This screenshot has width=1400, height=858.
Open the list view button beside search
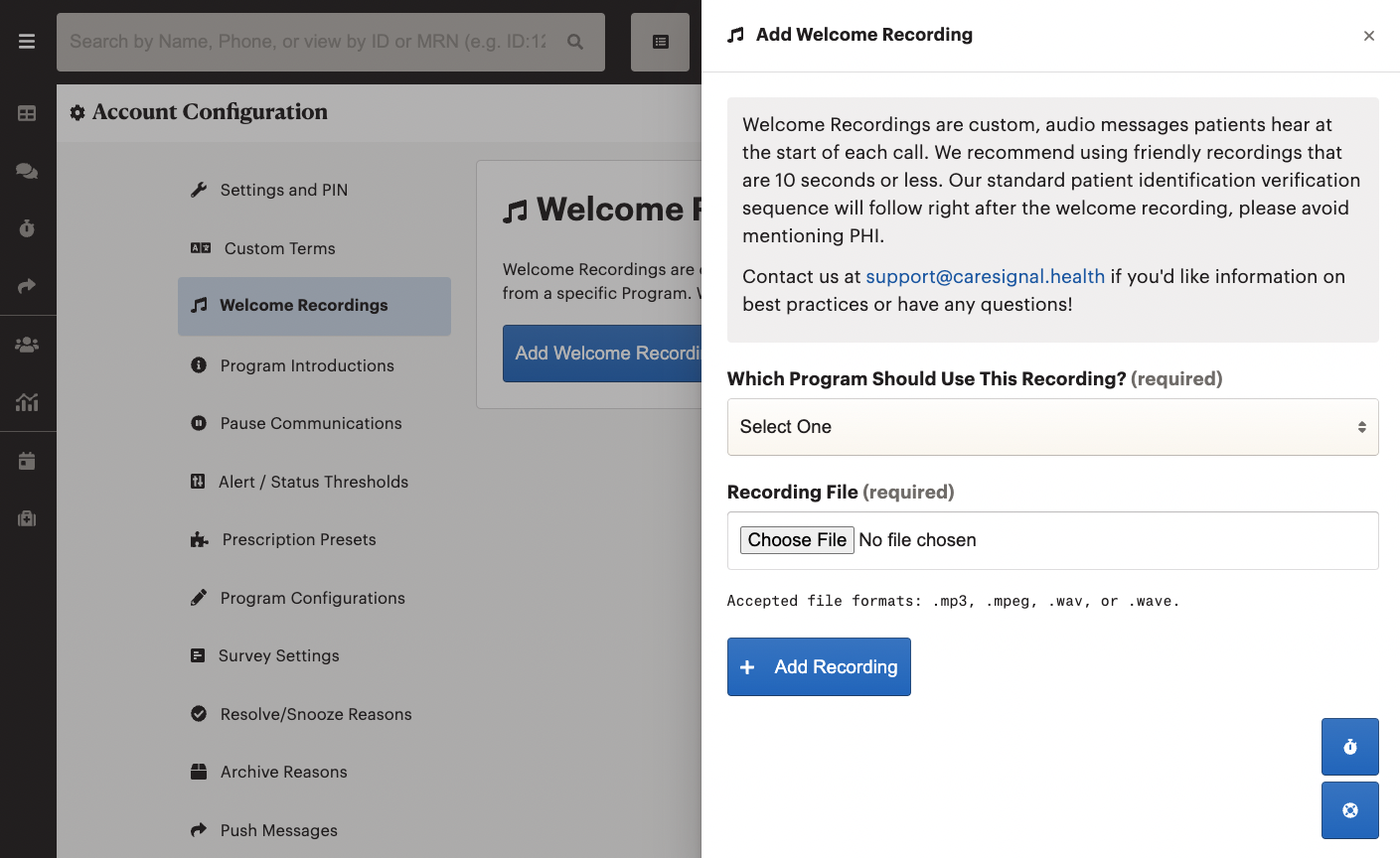pos(660,42)
